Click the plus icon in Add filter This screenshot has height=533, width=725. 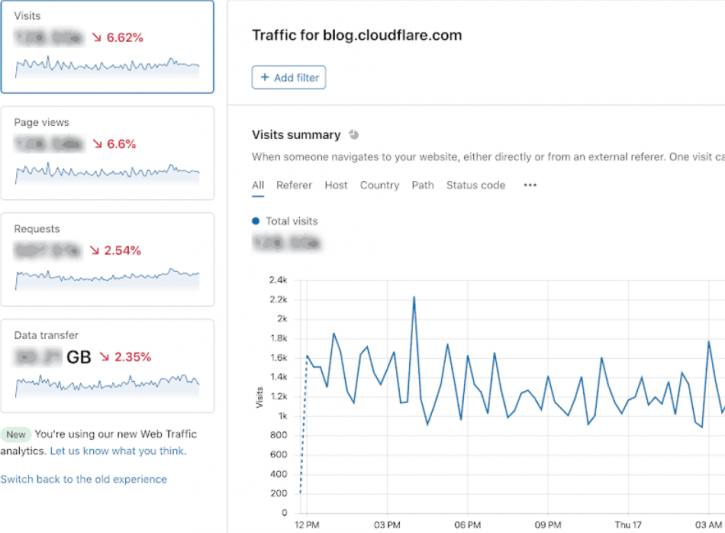[265, 77]
